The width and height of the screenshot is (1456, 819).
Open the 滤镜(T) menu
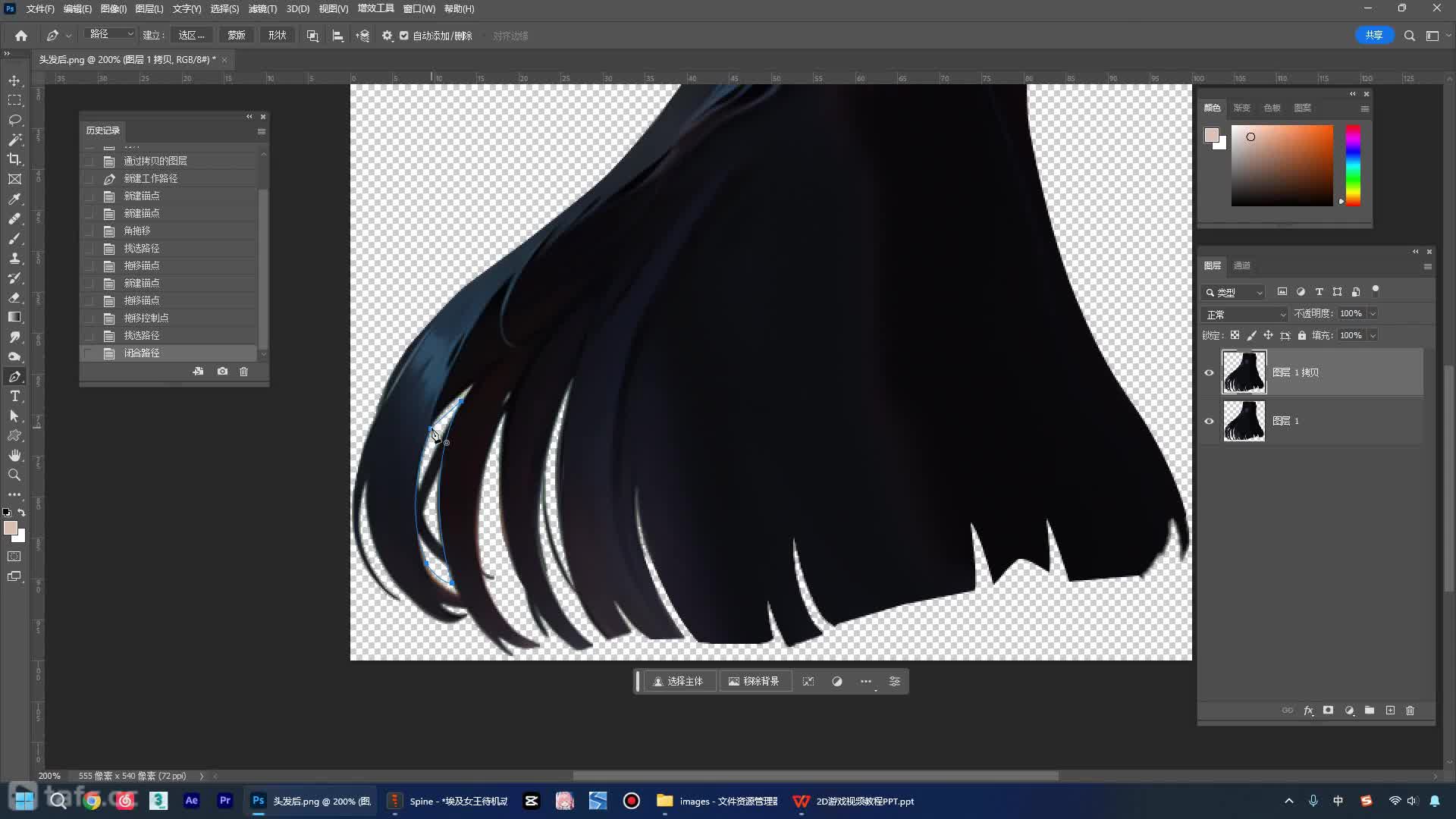coord(262,9)
